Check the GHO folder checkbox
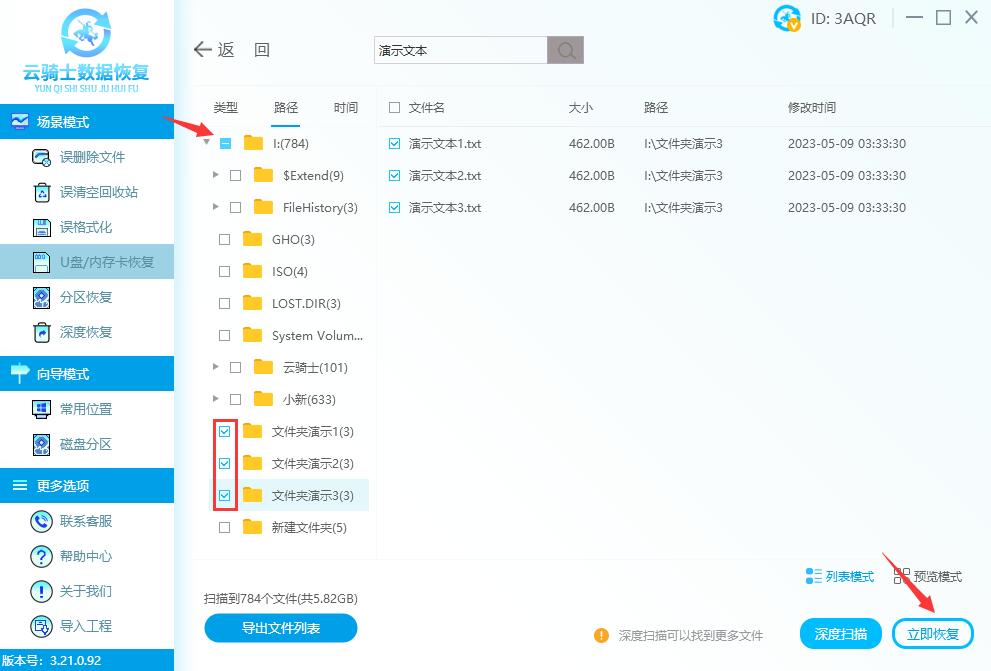Screen dimensions: 991x671 point(225,239)
